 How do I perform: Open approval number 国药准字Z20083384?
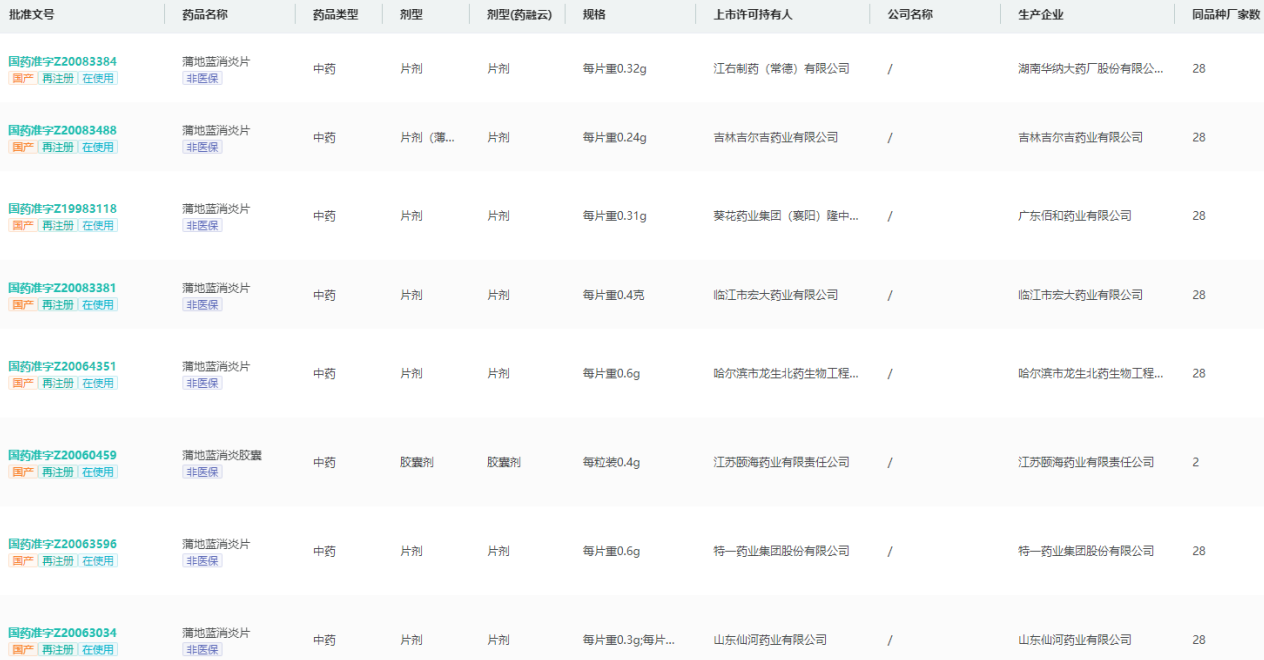tap(62, 61)
